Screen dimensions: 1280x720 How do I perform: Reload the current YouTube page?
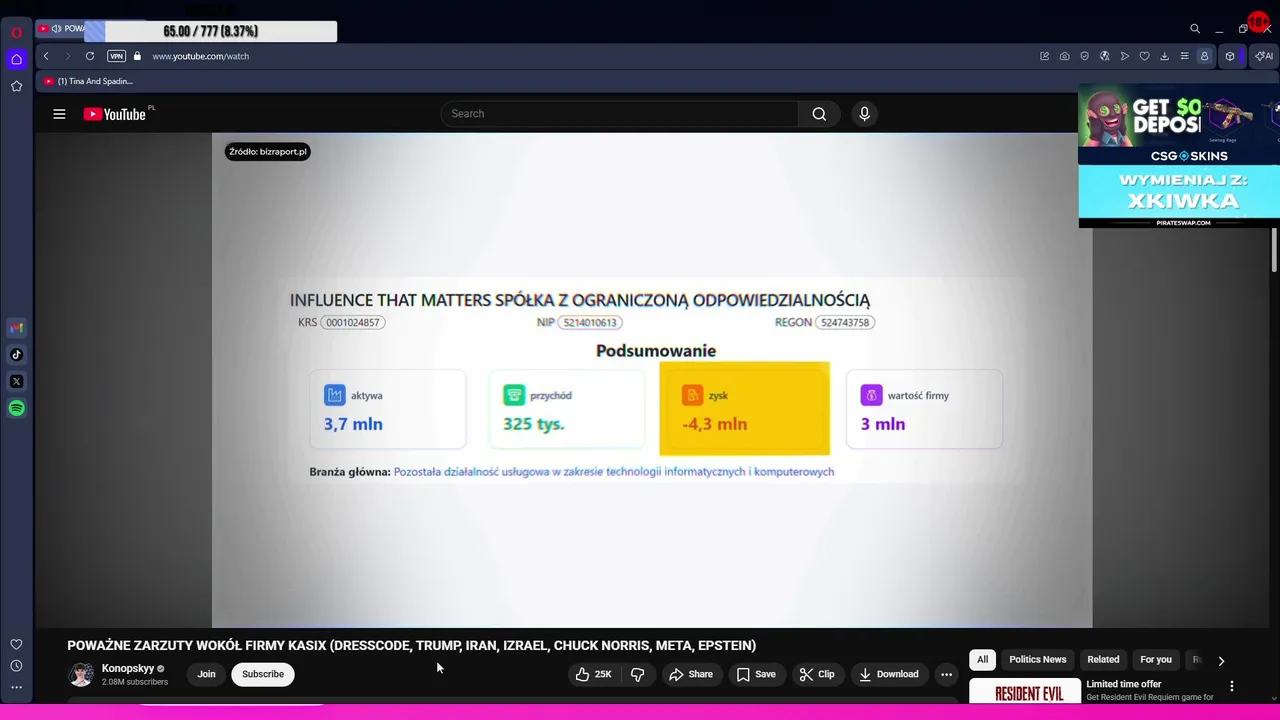pos(90,56)
